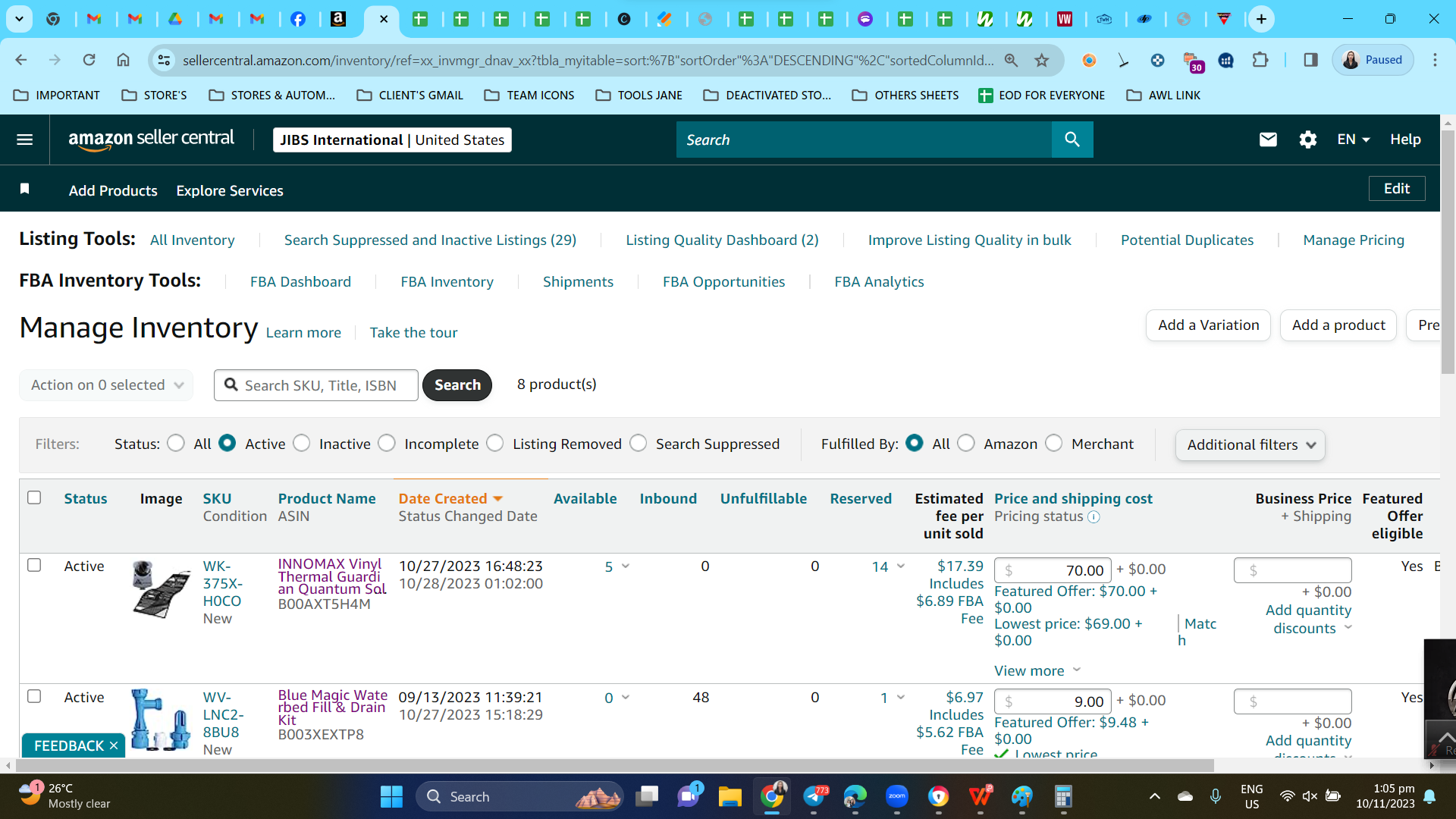The image size is (1456, 819).
Task: Open Zoom from the taskbar
Action: tap(897, 796)
